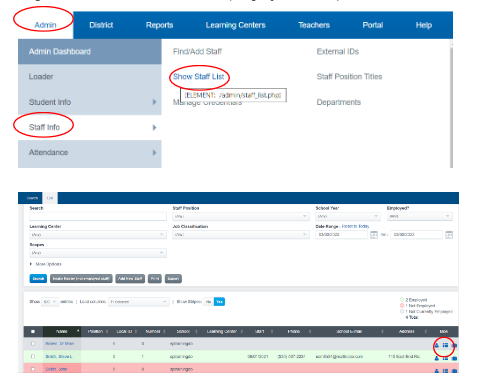This screenshot has height=388, width=490.
Task: Open calendar picker for the start date
Action: click(374, 235)
